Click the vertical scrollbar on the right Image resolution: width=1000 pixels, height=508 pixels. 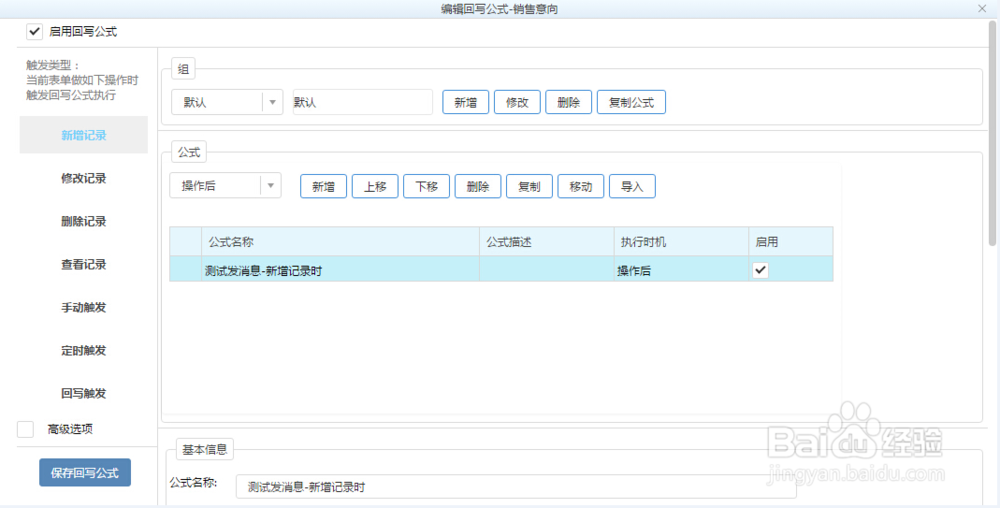(x=992, y=133)
